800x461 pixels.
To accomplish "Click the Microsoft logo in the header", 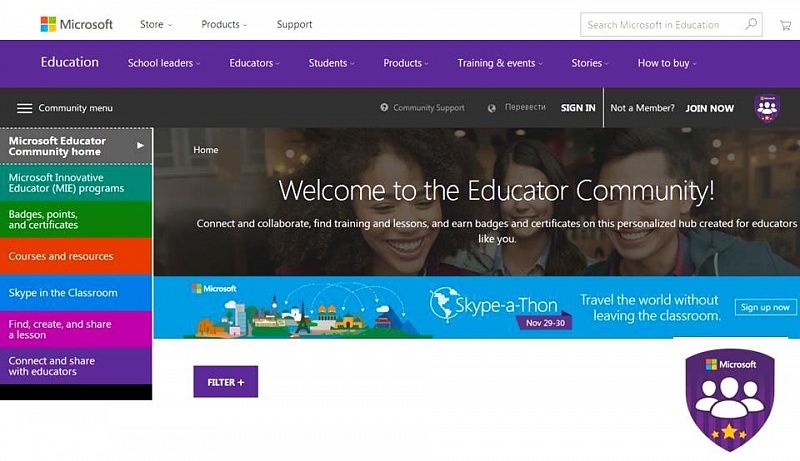I will point(77,24).
